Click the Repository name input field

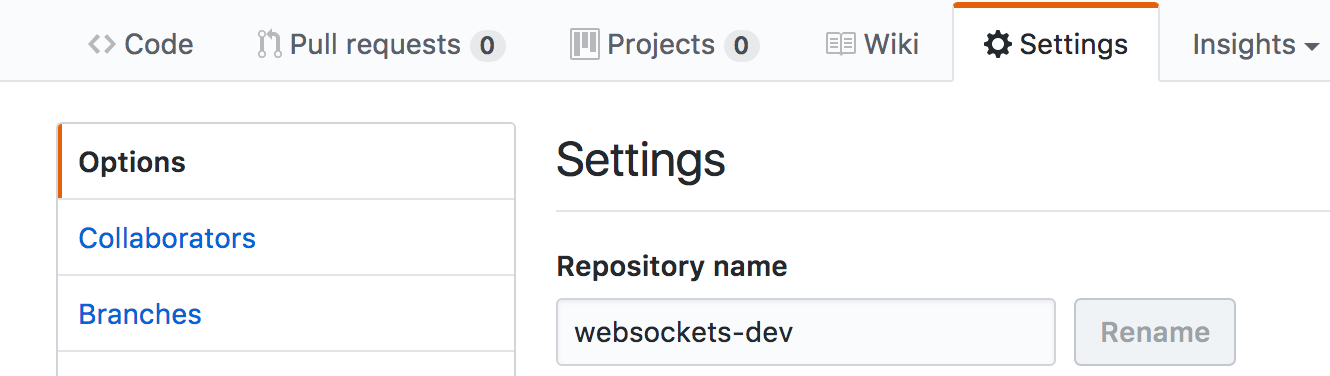coord(806,332)
